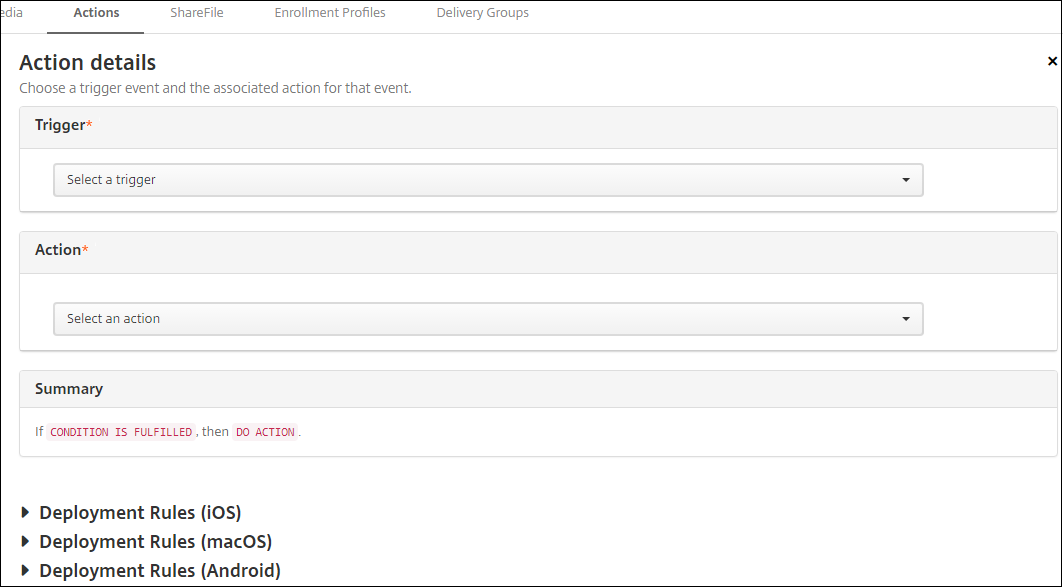Screen dimensions: 1063x588
Task: Expand Deployment Rules (macOS) triangle
Action: 26,542
